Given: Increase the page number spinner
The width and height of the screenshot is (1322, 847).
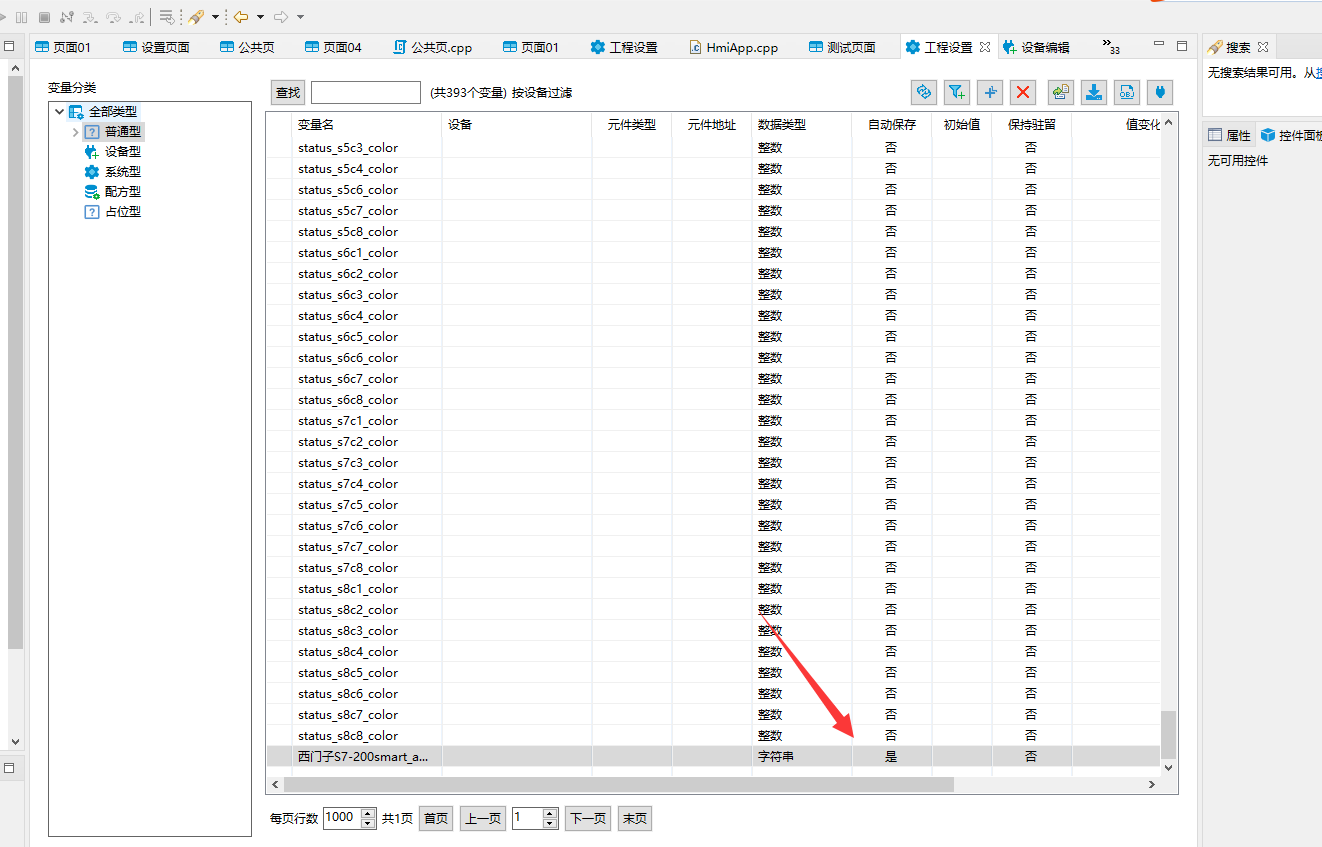Looking at the screenshot, I should click(550, 813).
